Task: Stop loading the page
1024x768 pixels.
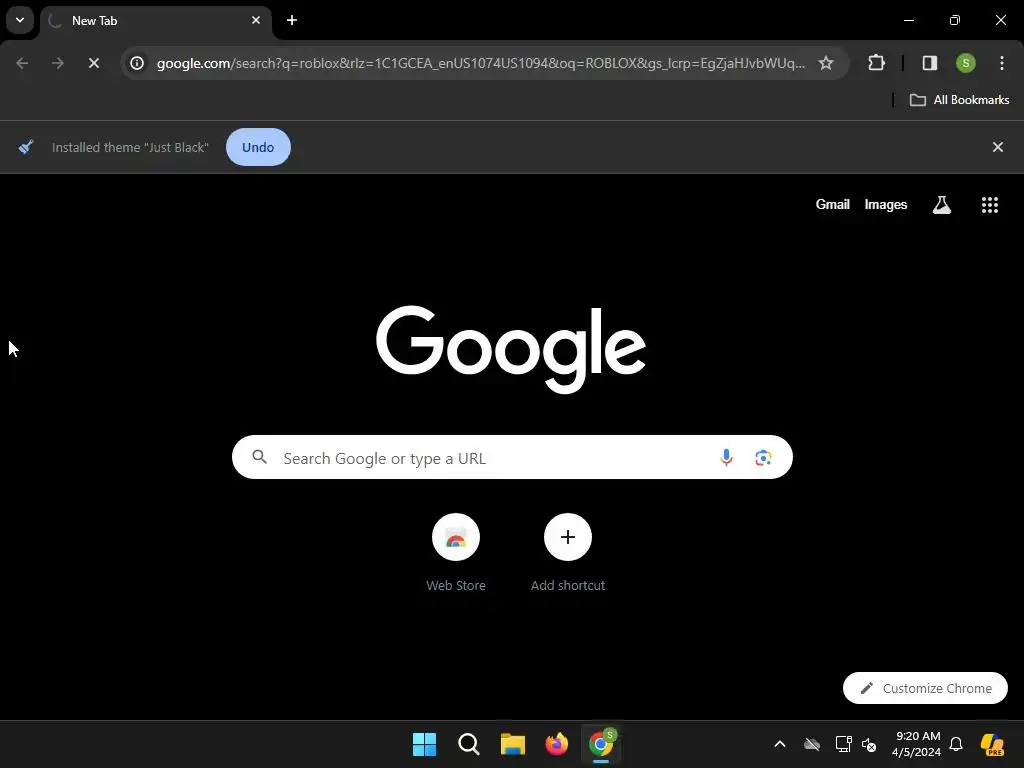Action: coord(94,63)
